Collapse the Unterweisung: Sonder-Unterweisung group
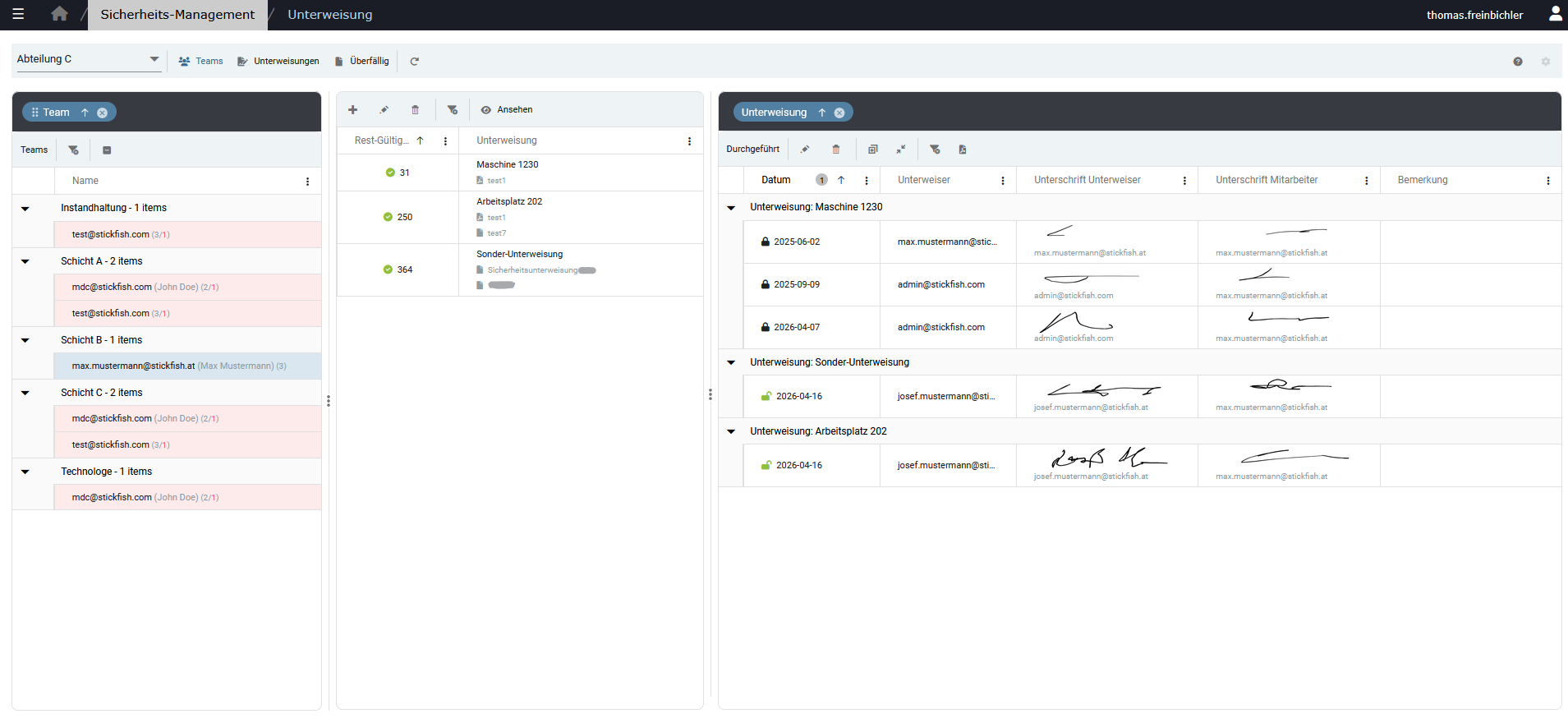 coord(731,362)
